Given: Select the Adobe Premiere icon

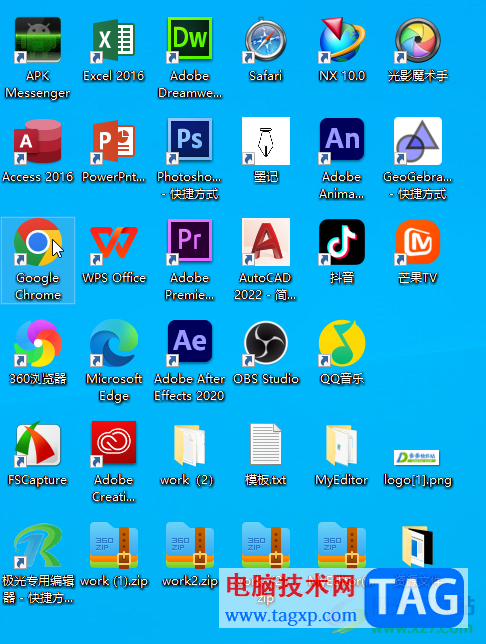Looking at the screenshot, I should 190,242.
